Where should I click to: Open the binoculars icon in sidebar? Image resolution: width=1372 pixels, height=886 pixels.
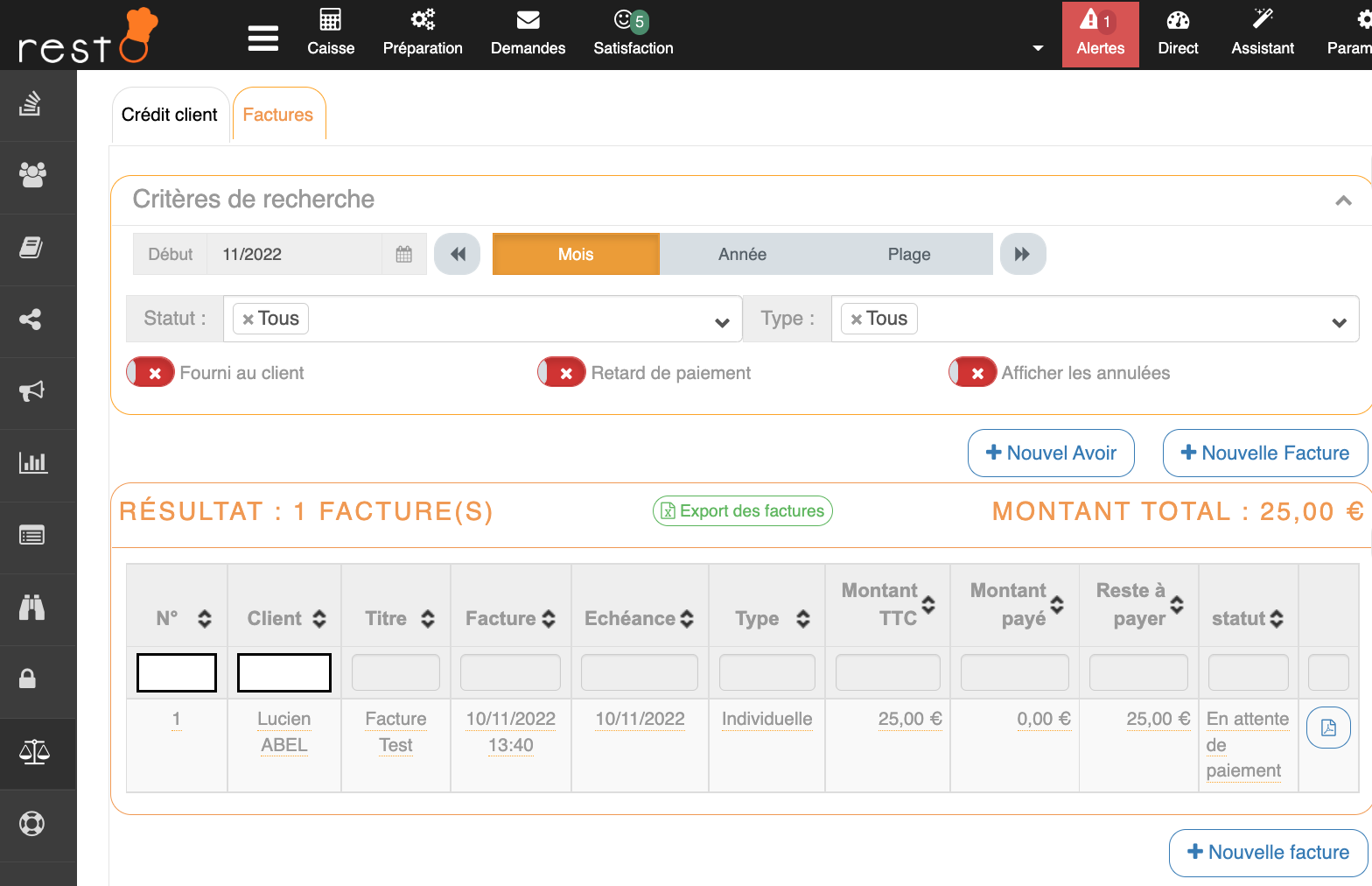[32, 608]
